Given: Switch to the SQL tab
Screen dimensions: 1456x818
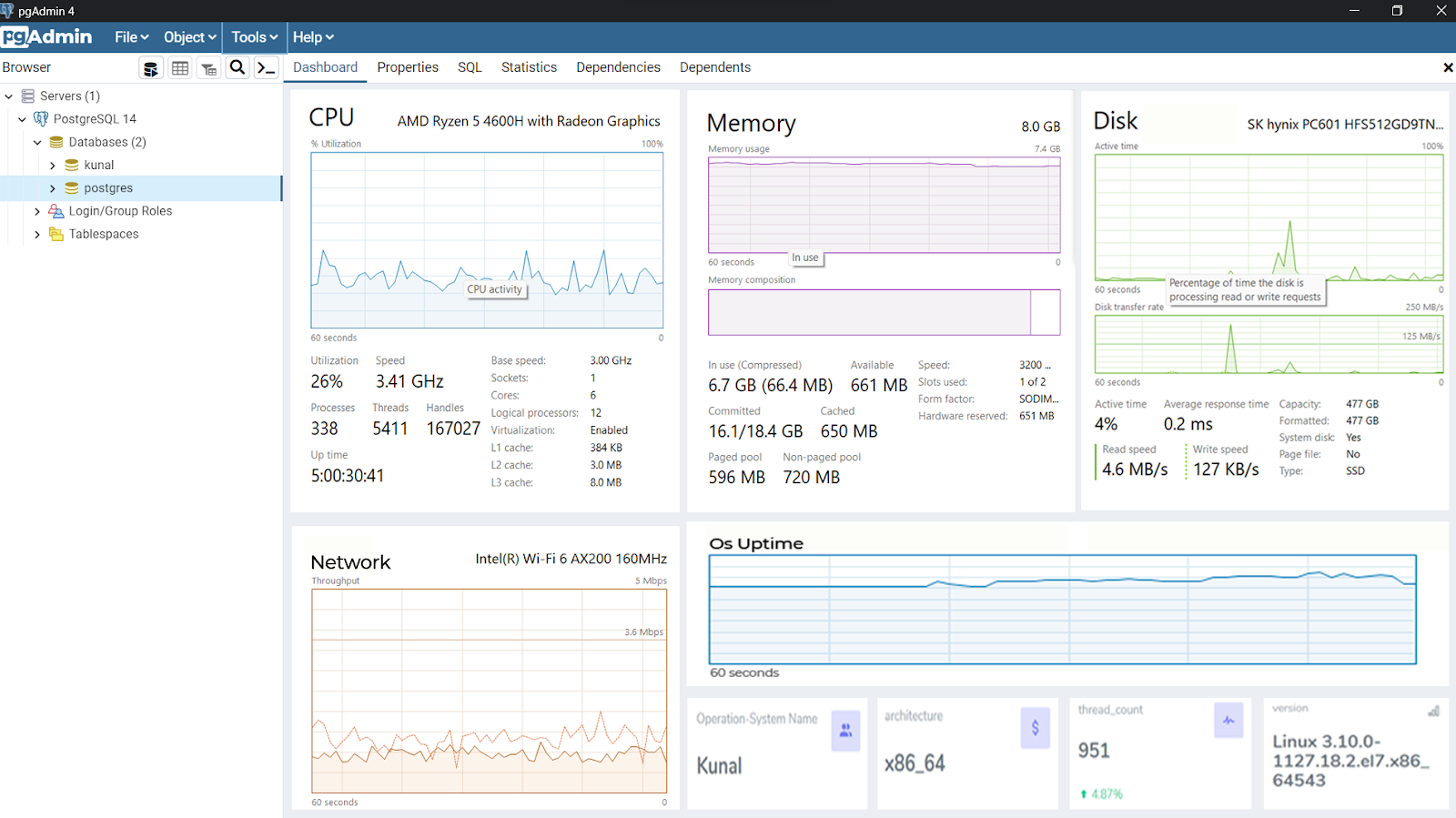Looking at the screenshot, I should click(x=470, y=67).
